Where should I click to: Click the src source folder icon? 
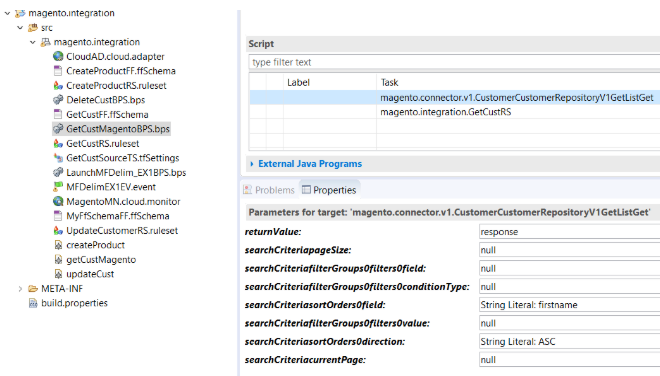tap(32, 28)
